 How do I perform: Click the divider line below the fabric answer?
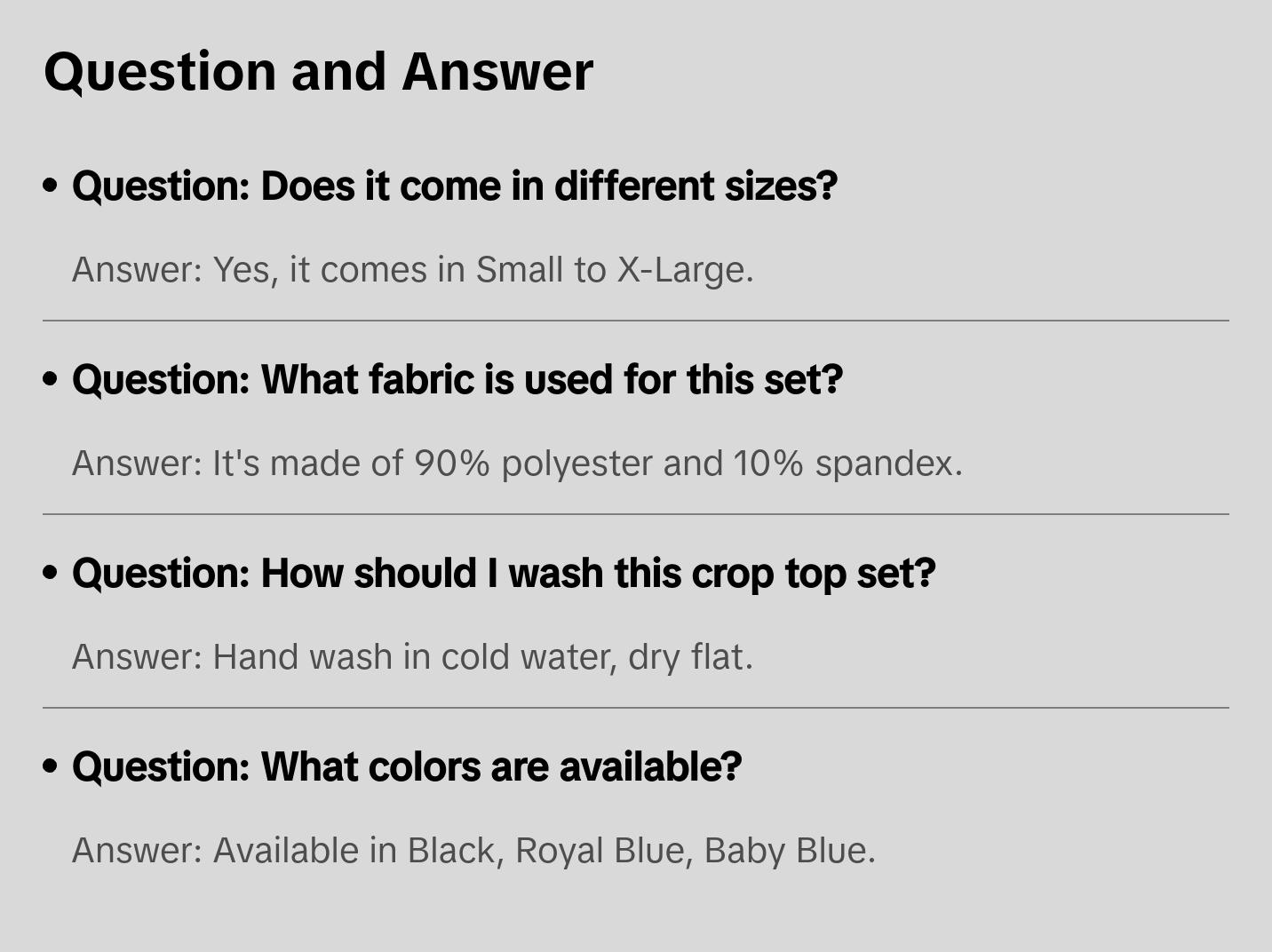pyautogui.click(x=636, y=514)
